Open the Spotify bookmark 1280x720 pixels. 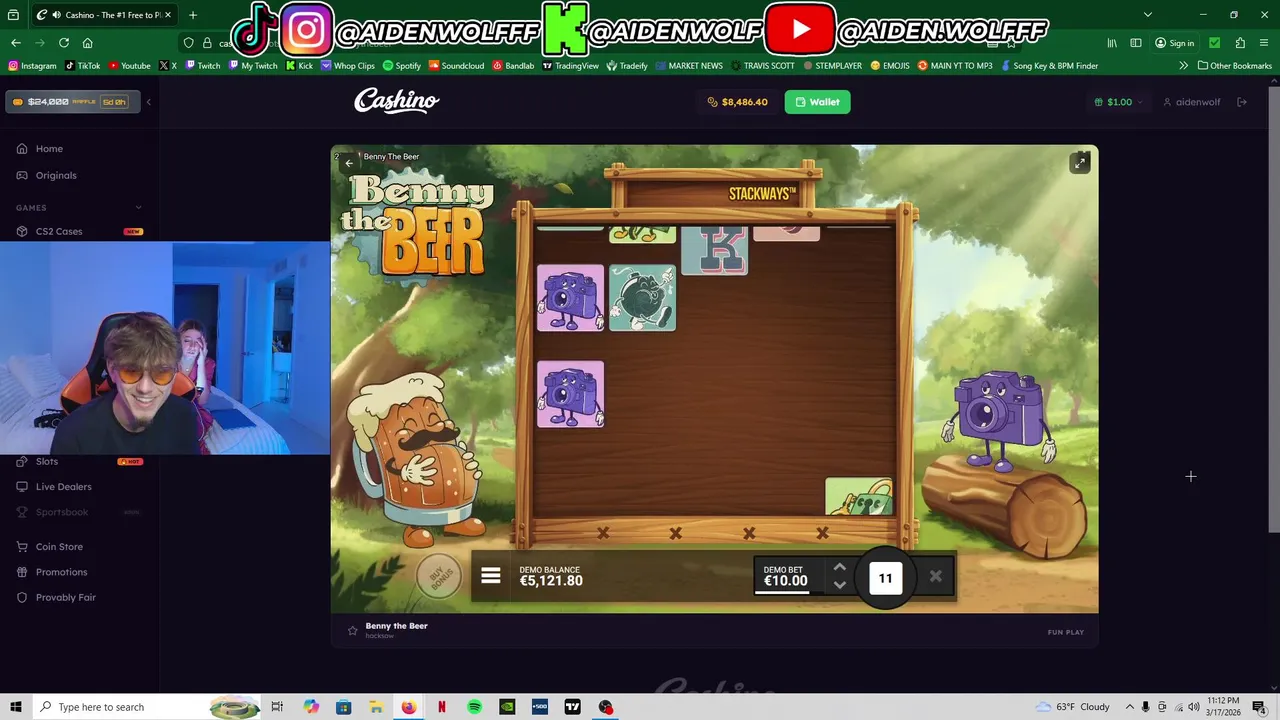(x=402, y=66)
